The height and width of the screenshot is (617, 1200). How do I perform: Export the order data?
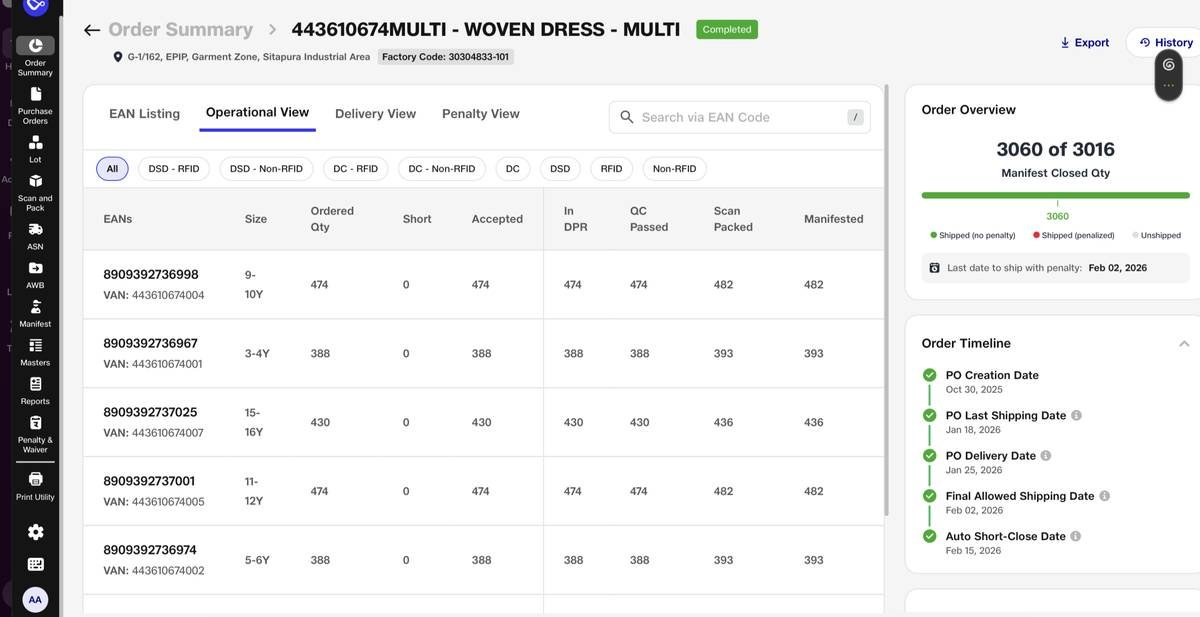coord(1085,42)
